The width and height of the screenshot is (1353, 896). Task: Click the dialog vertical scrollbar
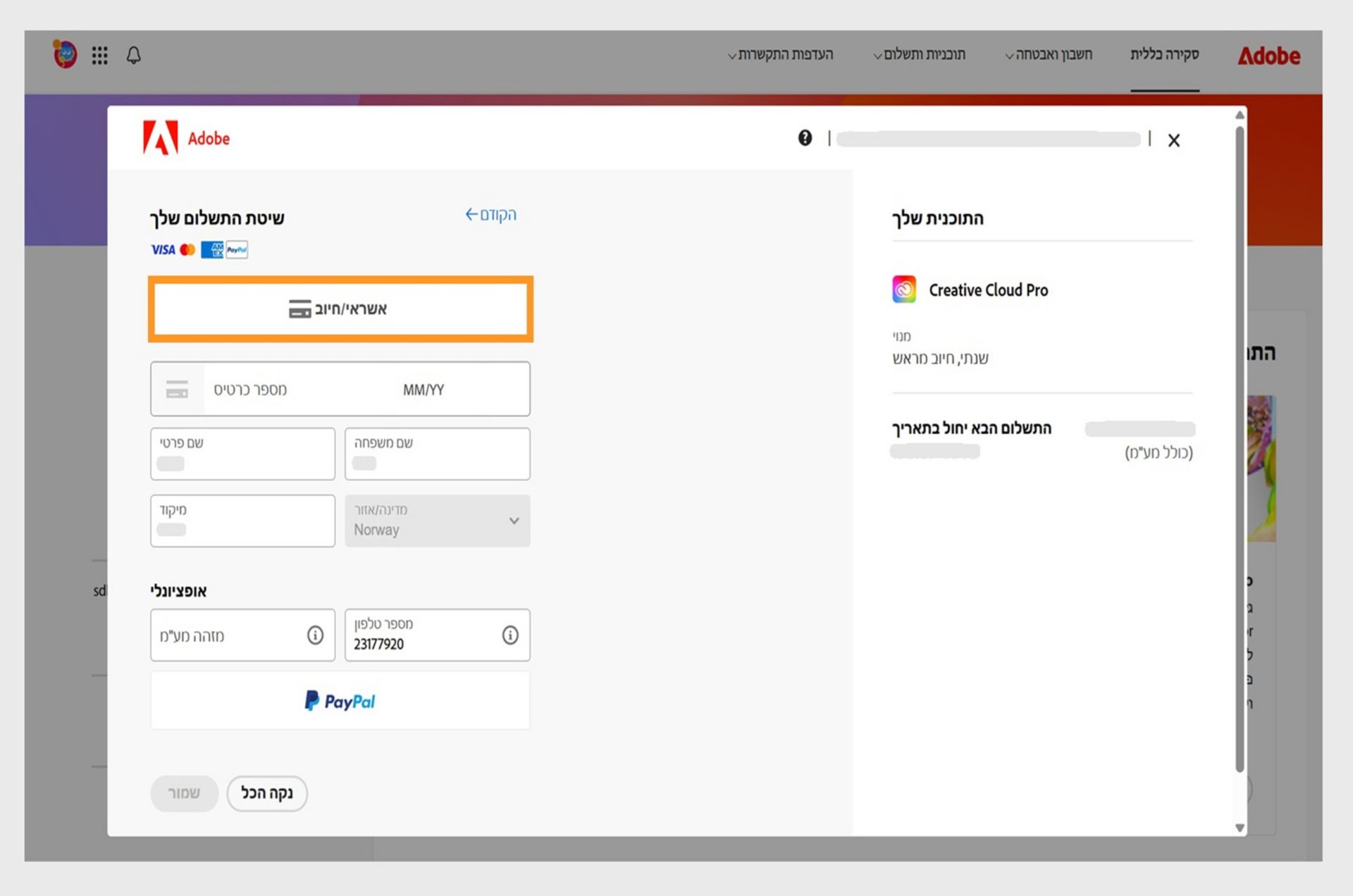1240,451
